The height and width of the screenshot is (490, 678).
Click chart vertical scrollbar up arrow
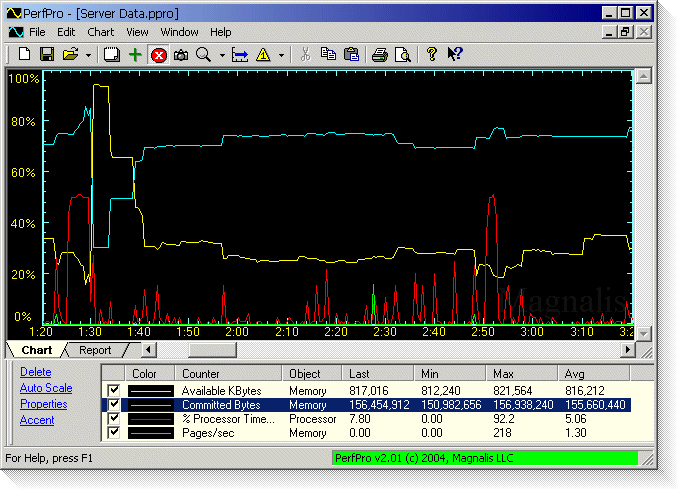tap(643, 76)
